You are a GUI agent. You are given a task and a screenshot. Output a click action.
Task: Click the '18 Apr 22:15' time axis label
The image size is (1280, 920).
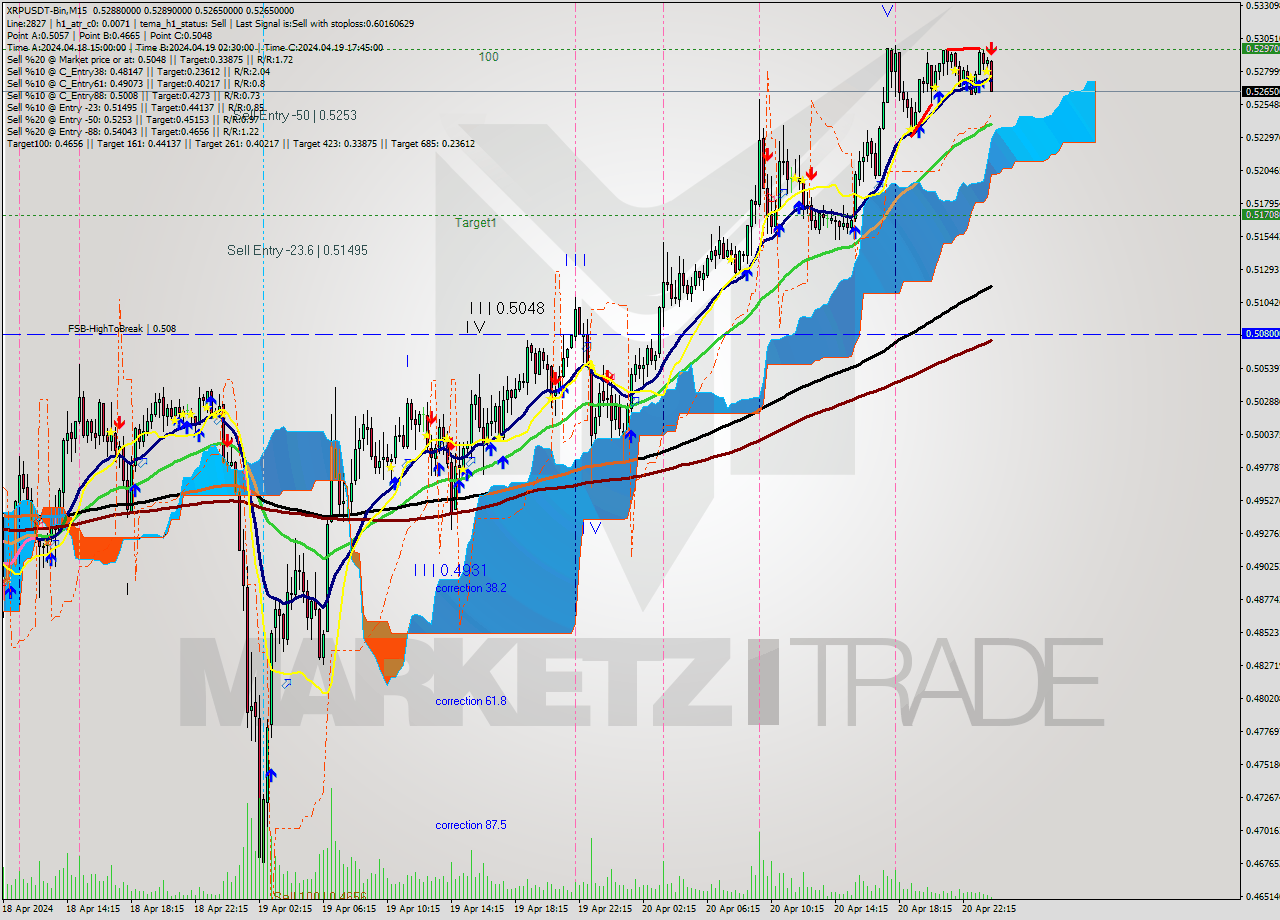[221, 909]
